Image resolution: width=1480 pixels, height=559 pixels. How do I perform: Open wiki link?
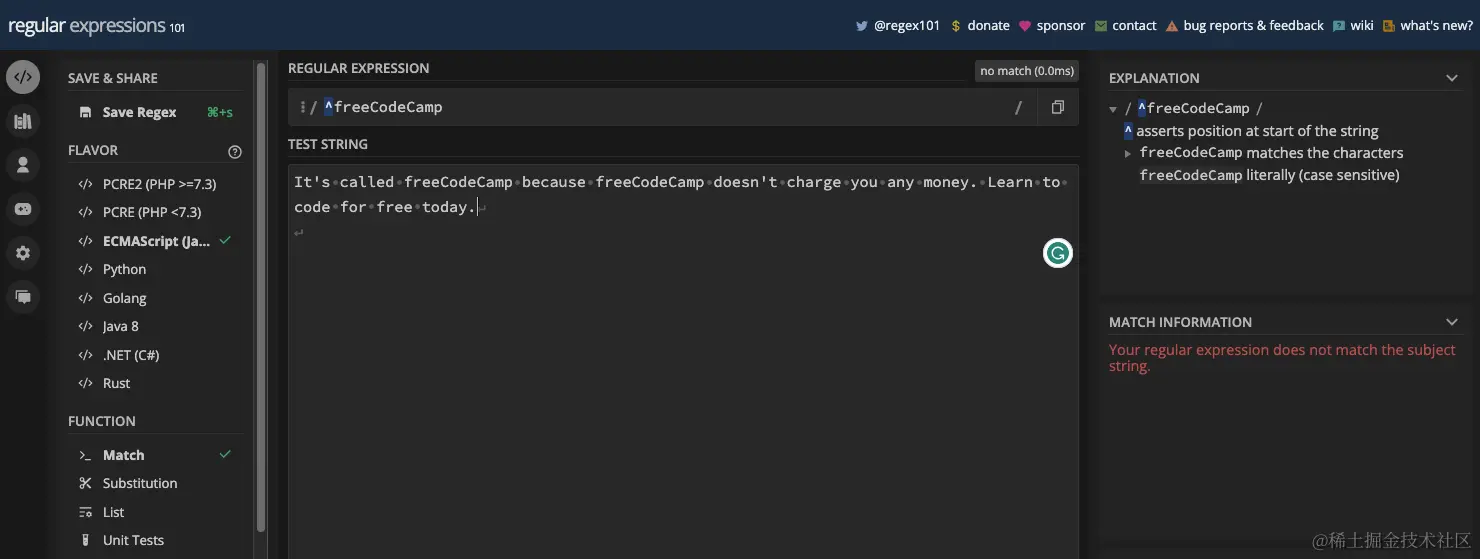click(x=1362, y=26)
